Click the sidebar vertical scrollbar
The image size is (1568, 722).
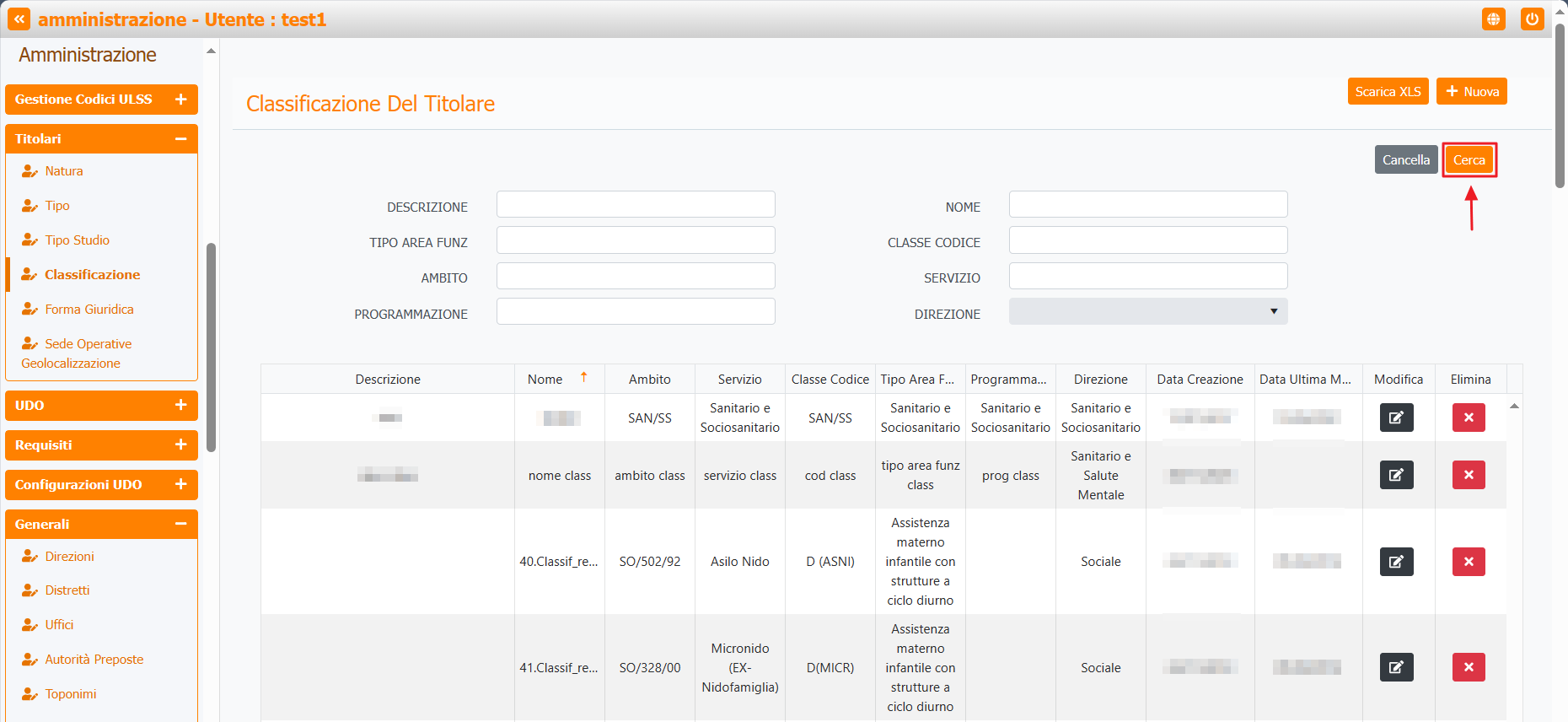[211, 346]
